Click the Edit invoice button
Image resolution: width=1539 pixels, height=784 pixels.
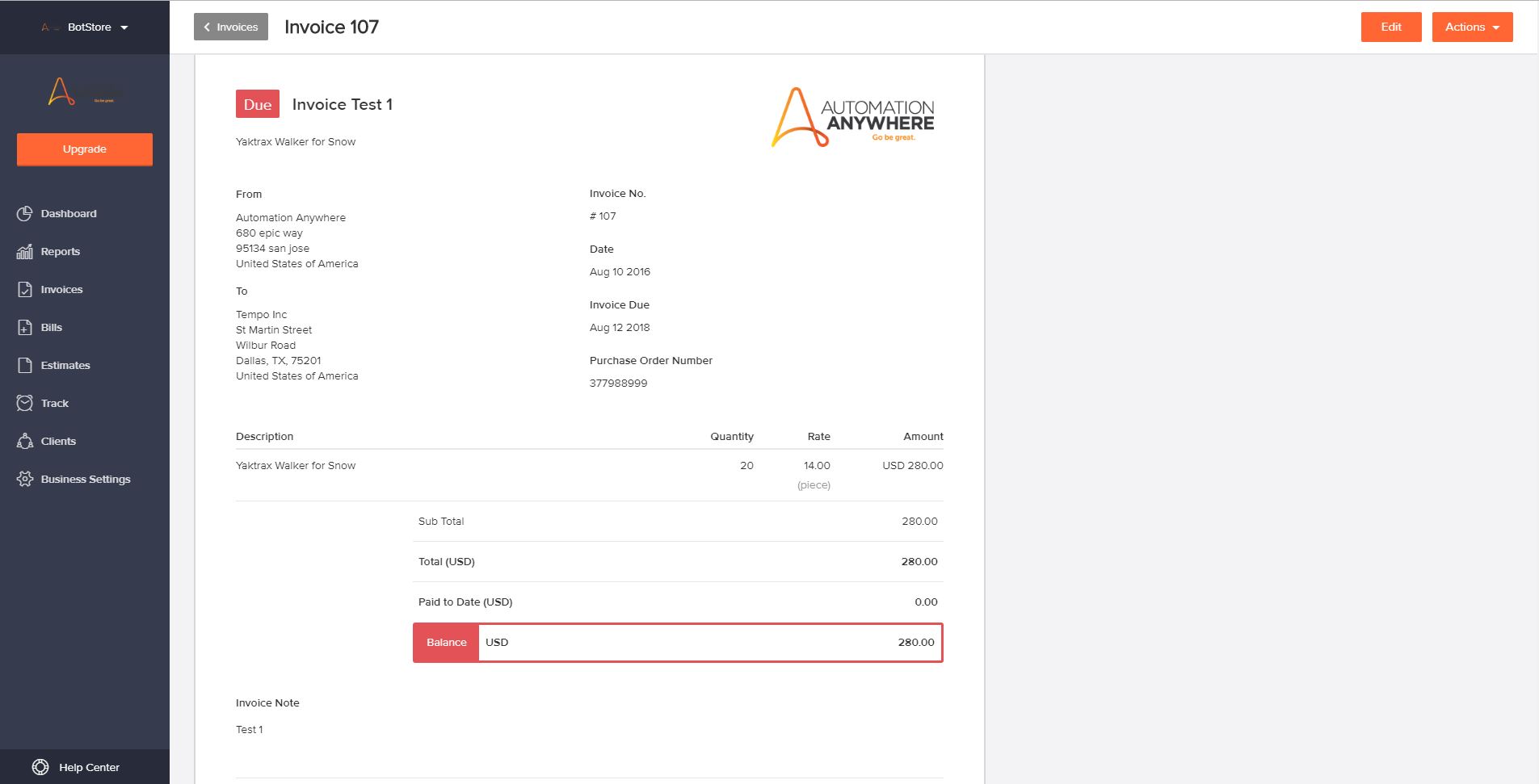(x=1391, y=27)
